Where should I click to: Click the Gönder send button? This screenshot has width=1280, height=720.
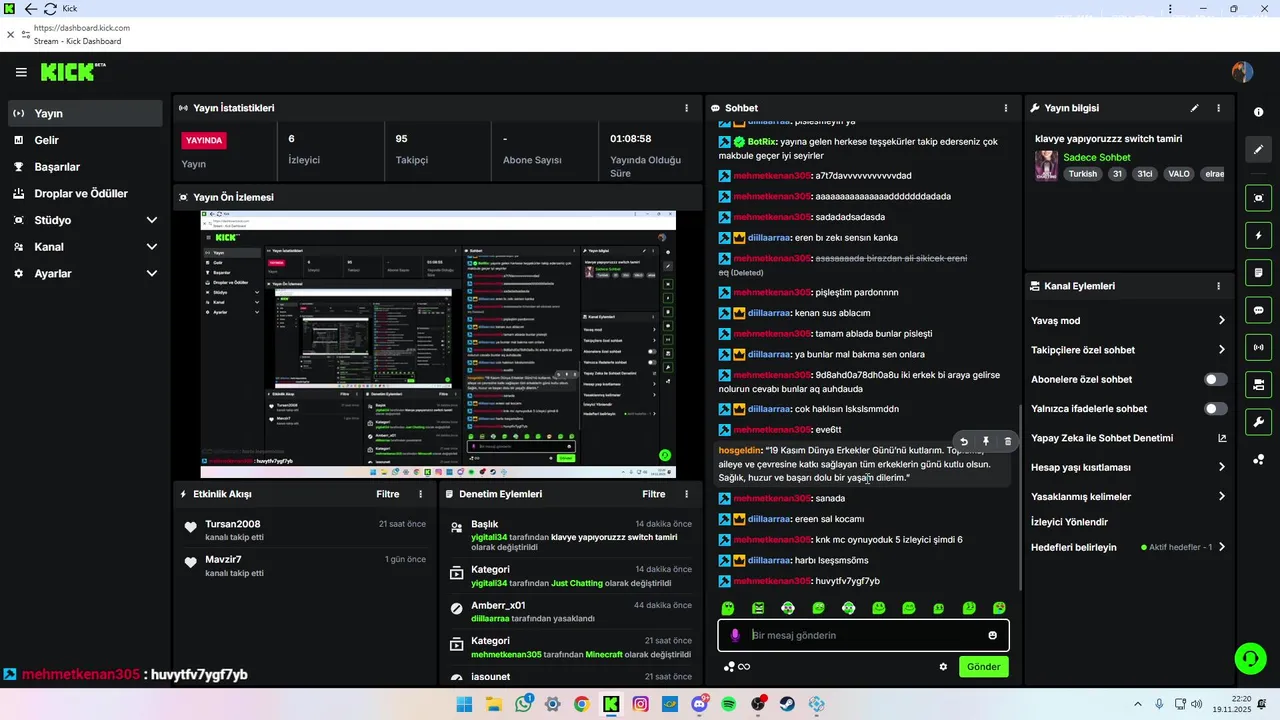984,666
